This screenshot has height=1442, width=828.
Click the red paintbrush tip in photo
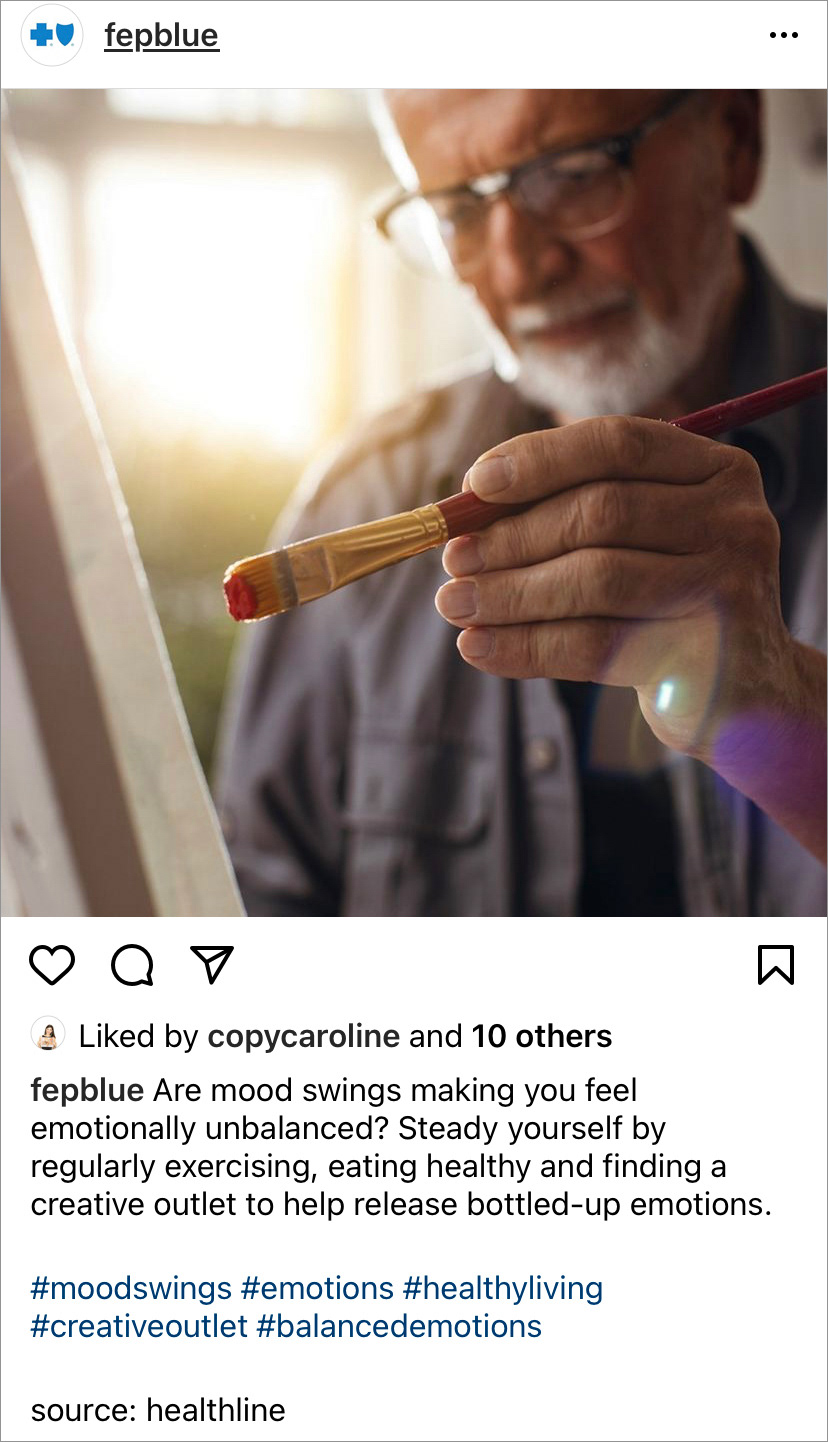pyautogui.click(x=241, y=596)
